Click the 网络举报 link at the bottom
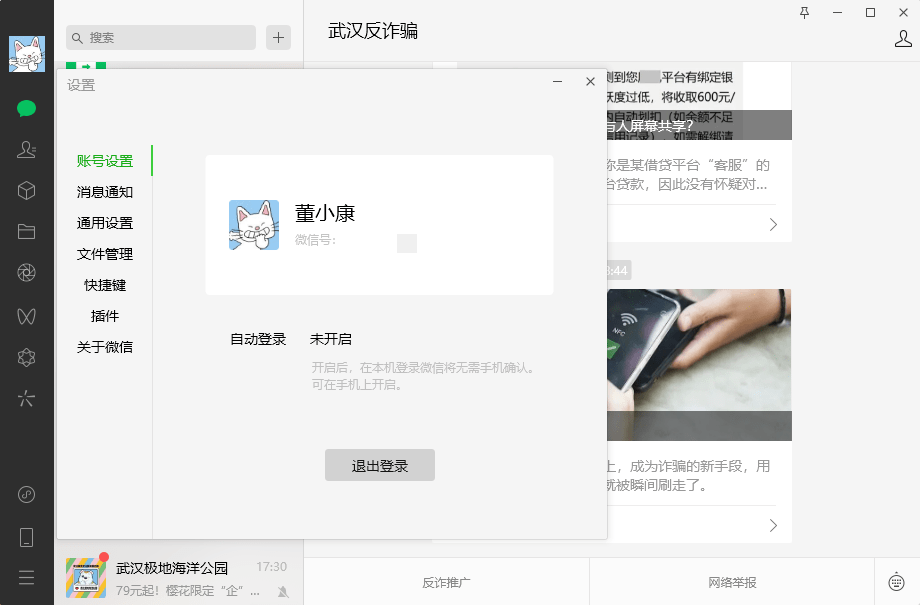 (x=730, y=580)
